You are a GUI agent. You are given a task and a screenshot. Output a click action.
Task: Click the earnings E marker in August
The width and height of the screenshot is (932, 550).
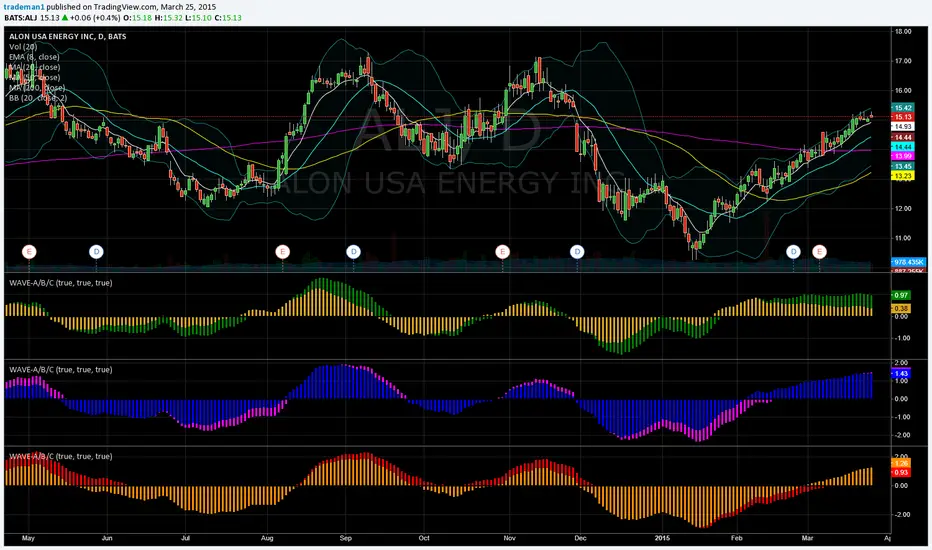[283, 252]
